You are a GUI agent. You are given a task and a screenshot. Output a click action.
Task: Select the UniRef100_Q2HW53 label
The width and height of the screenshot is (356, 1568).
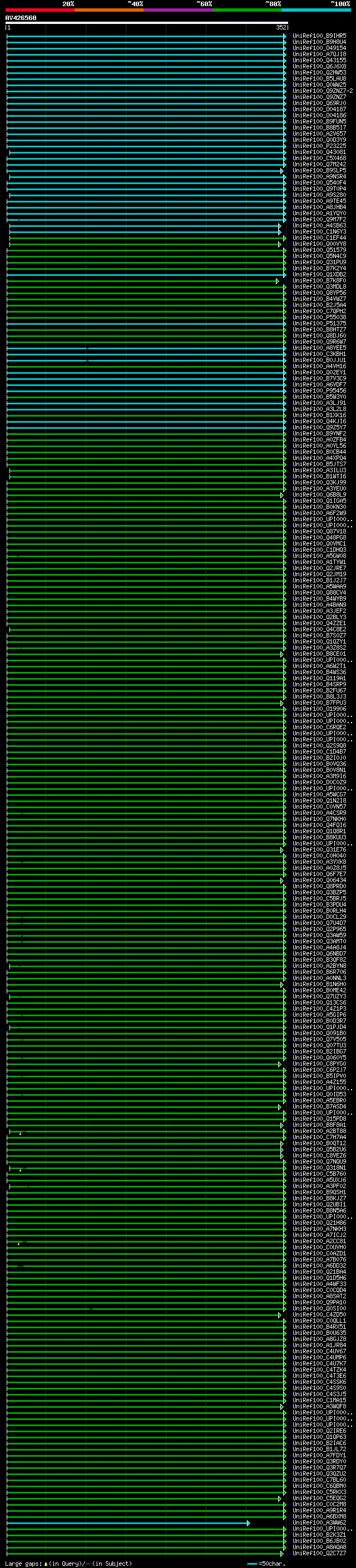[319, 72]
